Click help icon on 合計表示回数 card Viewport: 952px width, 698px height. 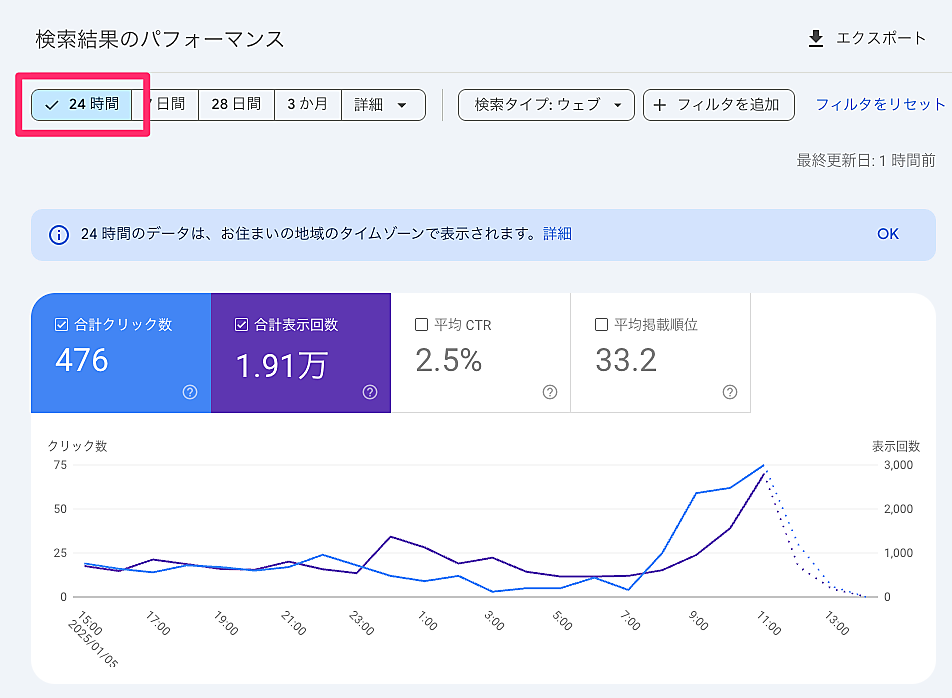pyautogui.click(x=370, y=392)
